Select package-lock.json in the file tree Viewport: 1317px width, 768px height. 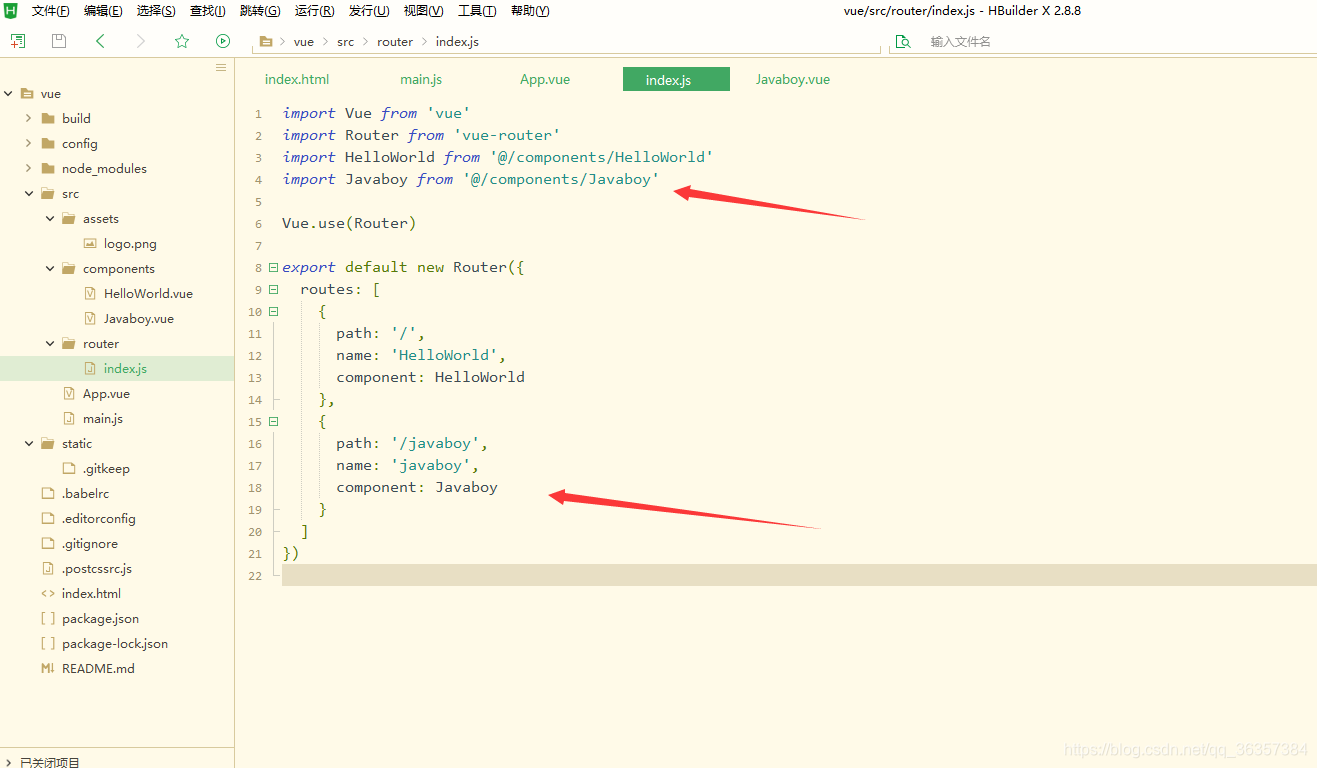pyautogui.click(x=115, y=643)
